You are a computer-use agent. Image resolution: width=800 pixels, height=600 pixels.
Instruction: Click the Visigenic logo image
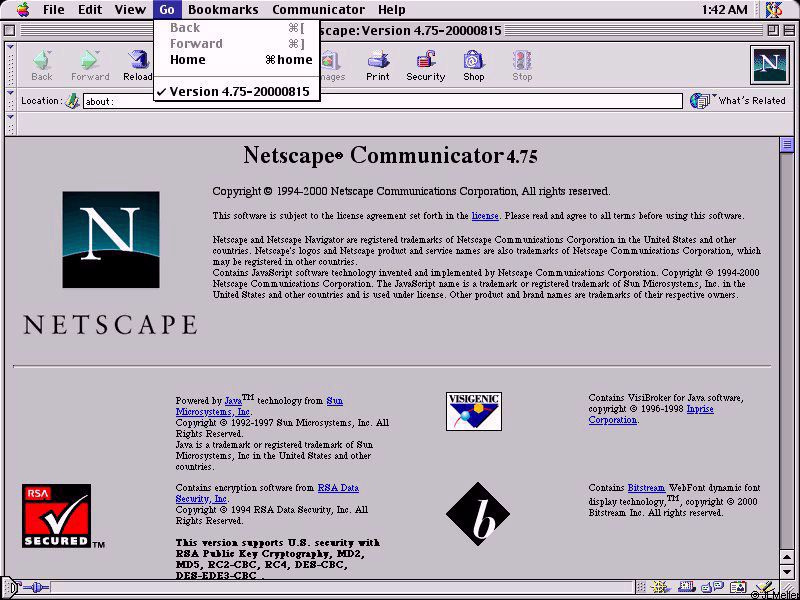click(x=474, y=411)
